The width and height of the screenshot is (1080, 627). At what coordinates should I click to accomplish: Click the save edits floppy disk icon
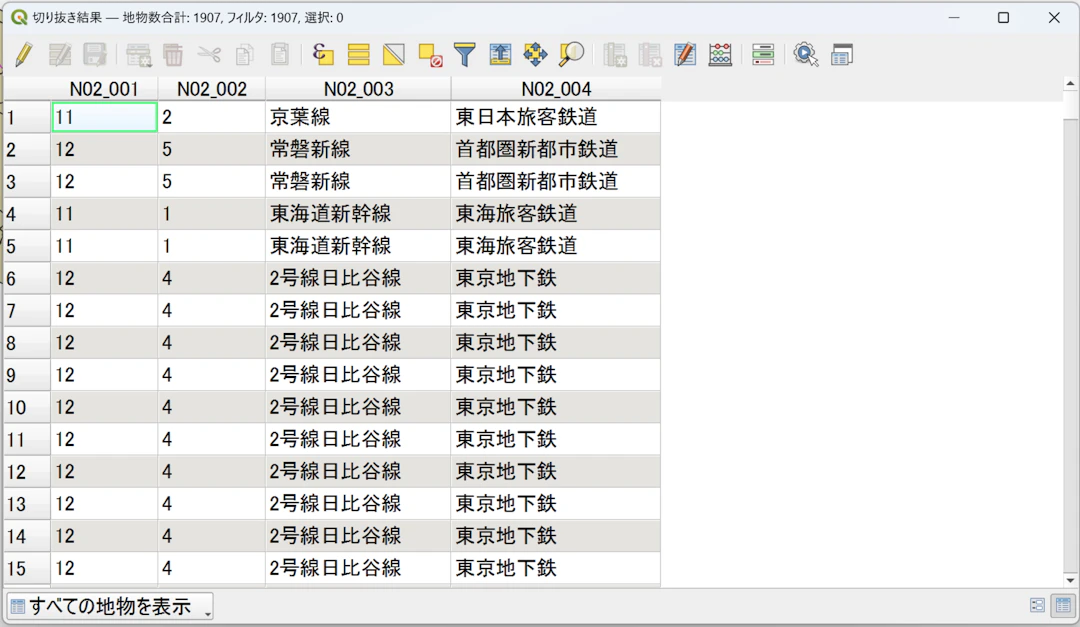(94, 54)
